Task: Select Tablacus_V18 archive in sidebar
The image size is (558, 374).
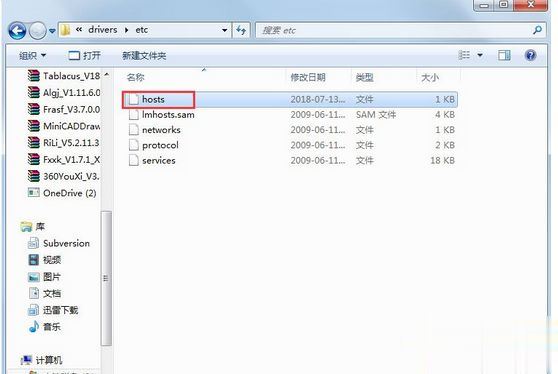Action: click(x=64, y=76)
